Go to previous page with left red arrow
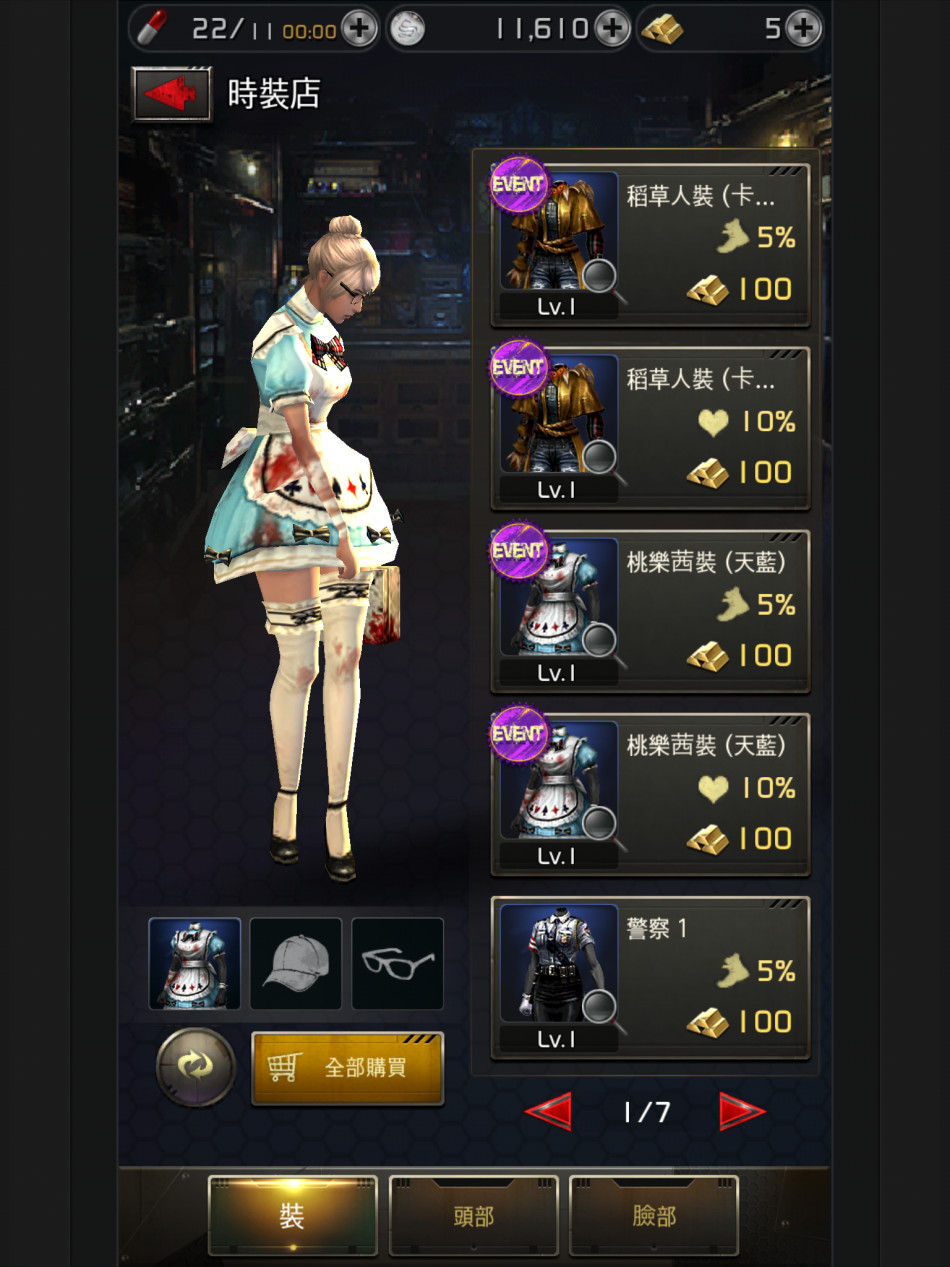 [x=548, y=1111]
